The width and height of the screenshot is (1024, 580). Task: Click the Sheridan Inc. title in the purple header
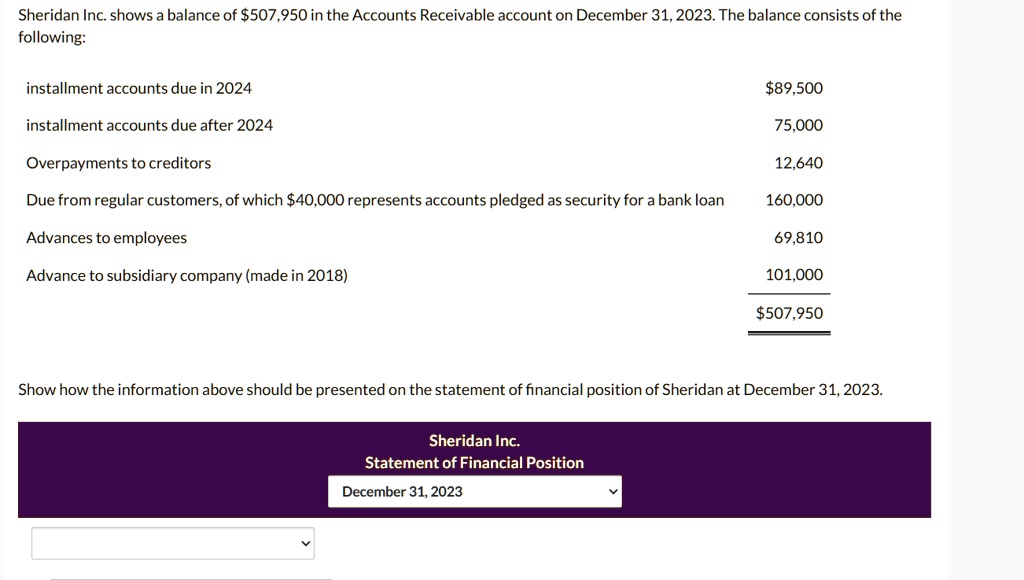click(x=475, y=441)
